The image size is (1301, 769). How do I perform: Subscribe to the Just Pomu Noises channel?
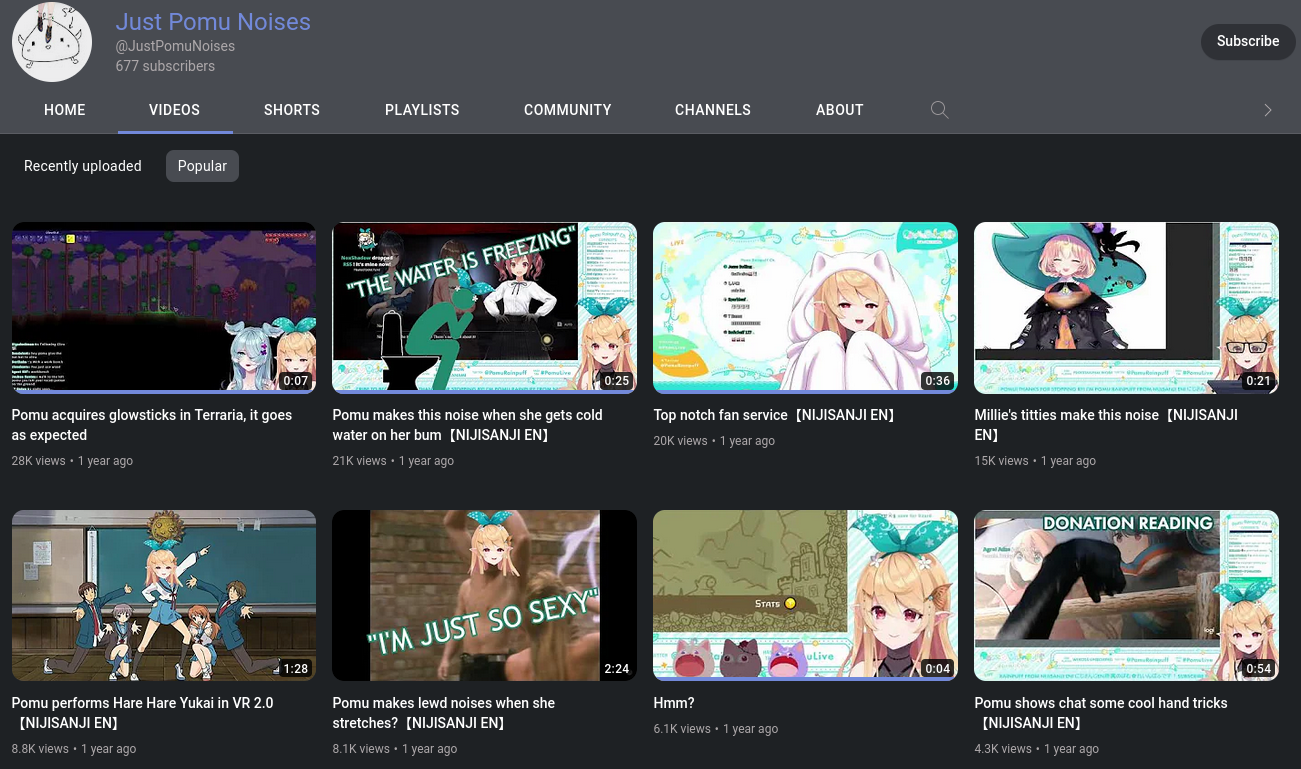click(1248, 42)
